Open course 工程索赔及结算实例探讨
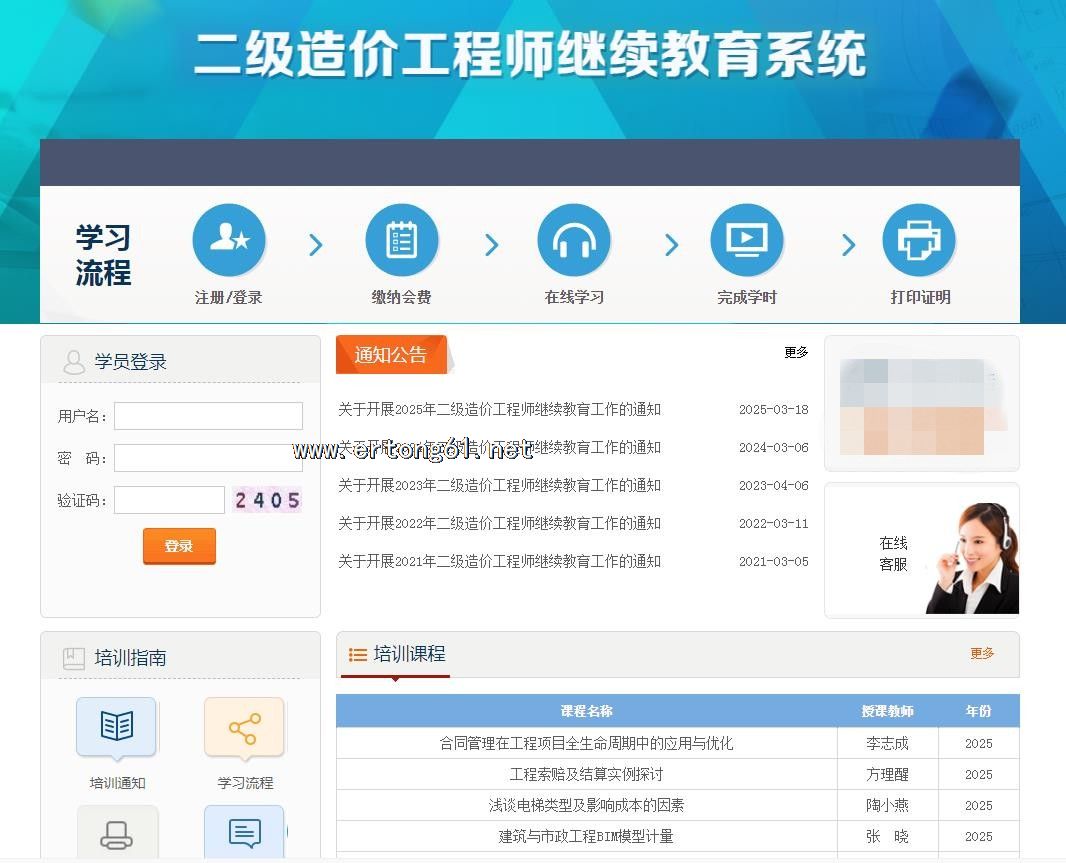The width and height of the screenshot is (1066, 863). (x=586, y=774)
